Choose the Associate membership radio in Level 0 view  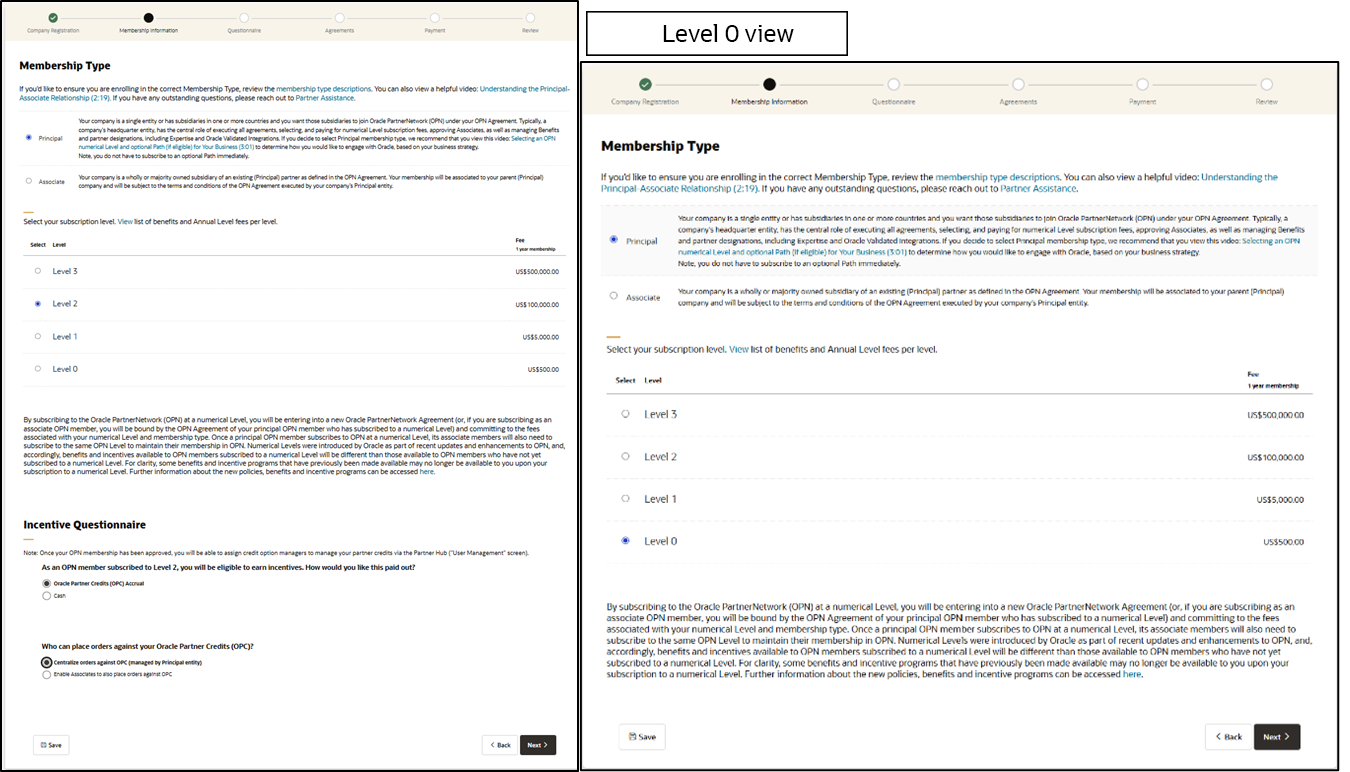(x=613, y=296)
